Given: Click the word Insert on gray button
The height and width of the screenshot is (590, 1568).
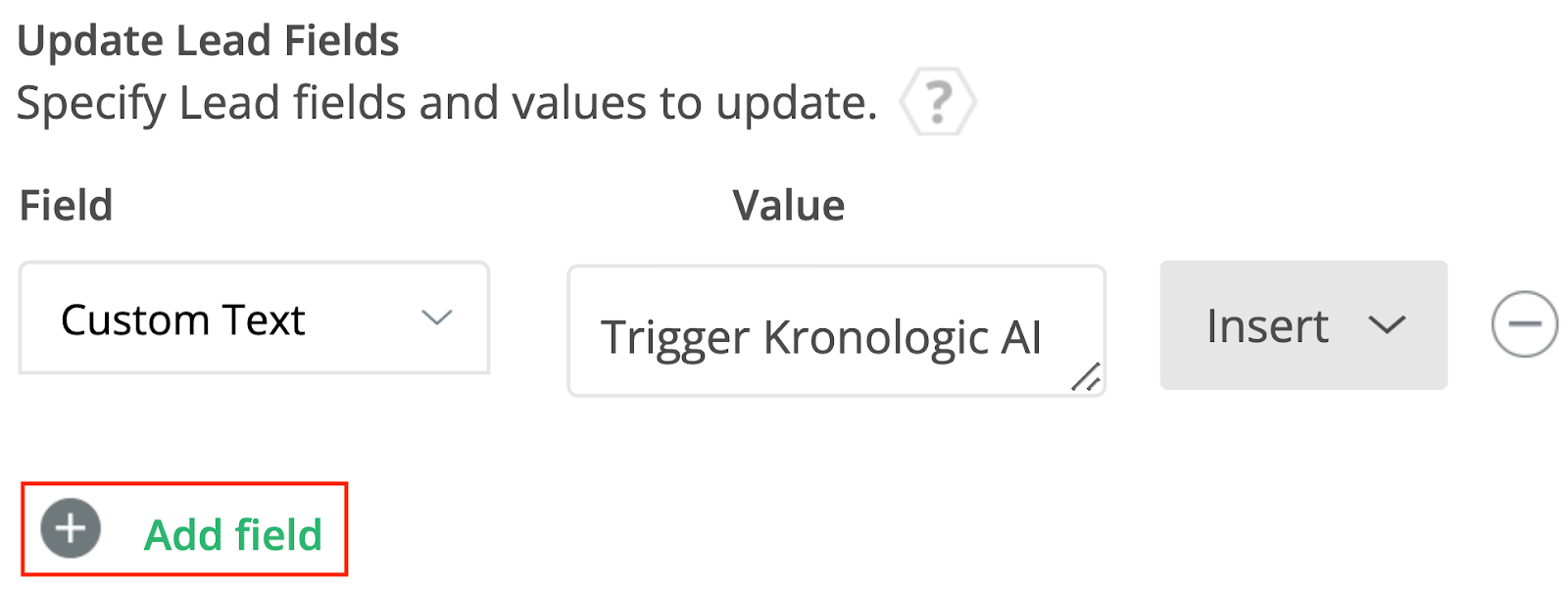Looking at the screenshot, I should pyautogui.click(x=1267, y=326).
